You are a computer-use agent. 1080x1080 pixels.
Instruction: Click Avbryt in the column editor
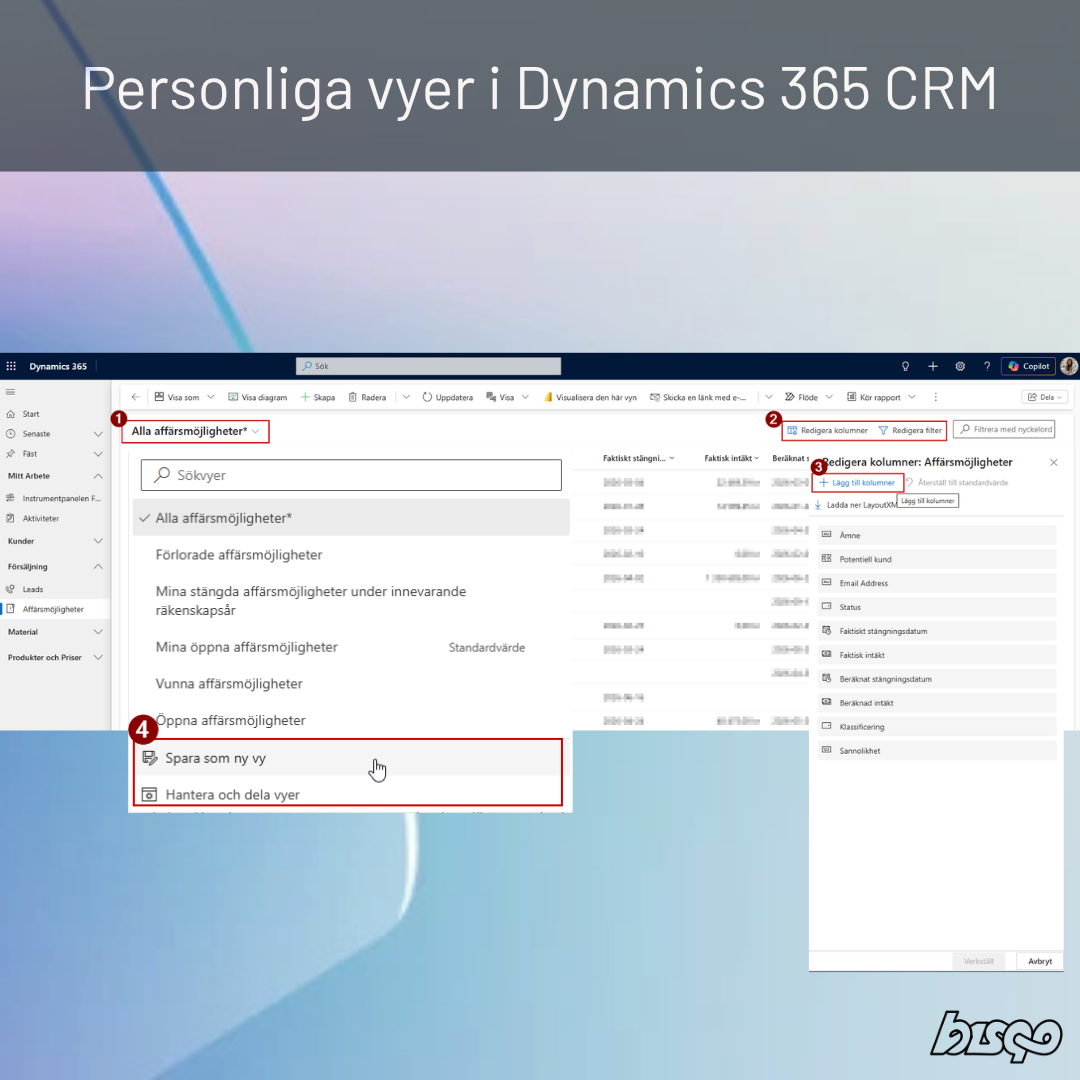coord(1039,961)
